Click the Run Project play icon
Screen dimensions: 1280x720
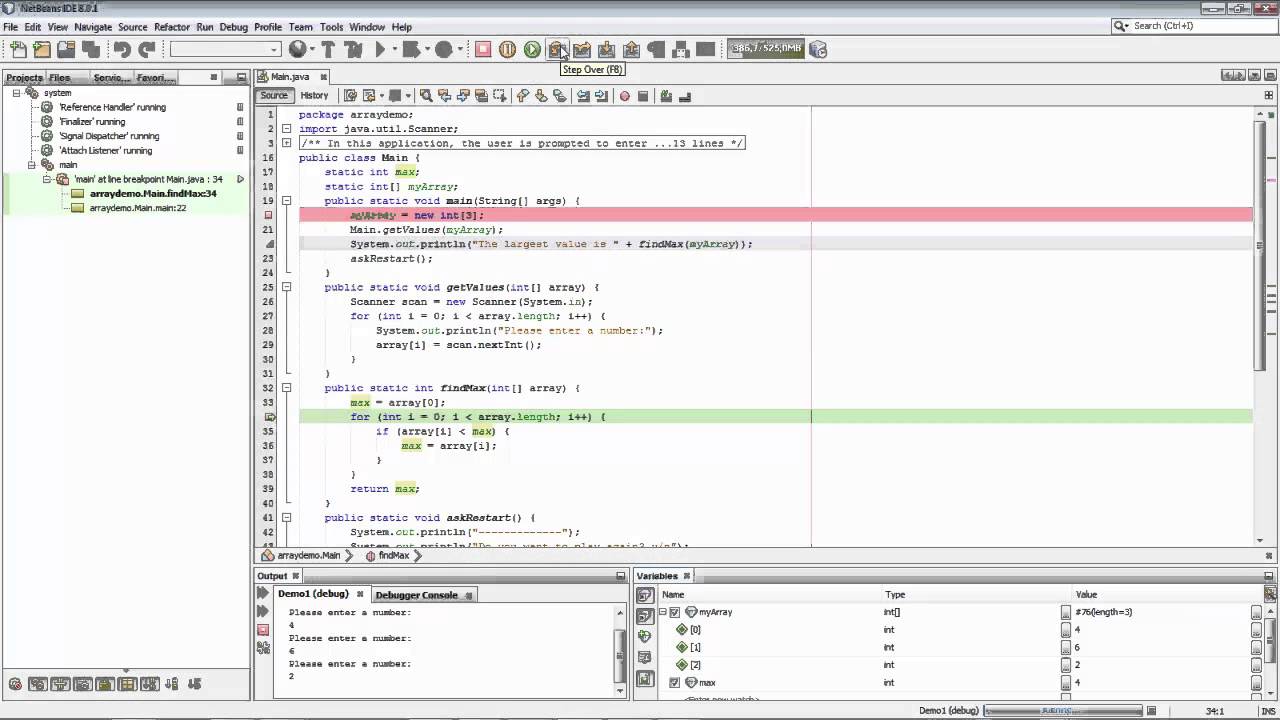tap(380, 49)
